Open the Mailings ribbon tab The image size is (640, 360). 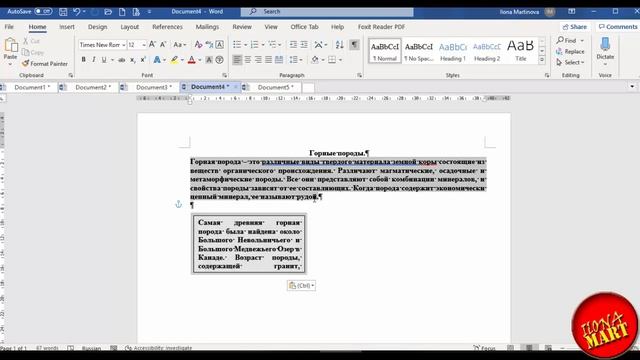(x=207, y=27)
